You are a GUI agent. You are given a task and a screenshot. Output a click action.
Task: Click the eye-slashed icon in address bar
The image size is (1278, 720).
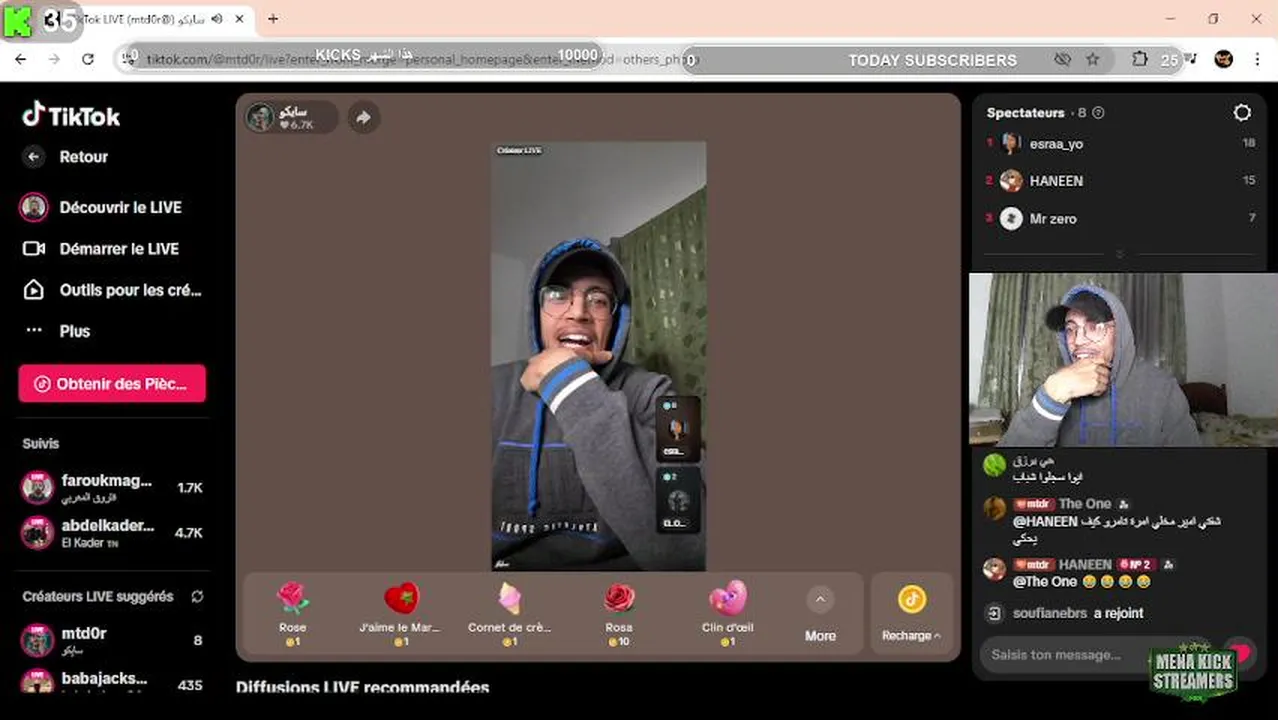point(1063,59)
